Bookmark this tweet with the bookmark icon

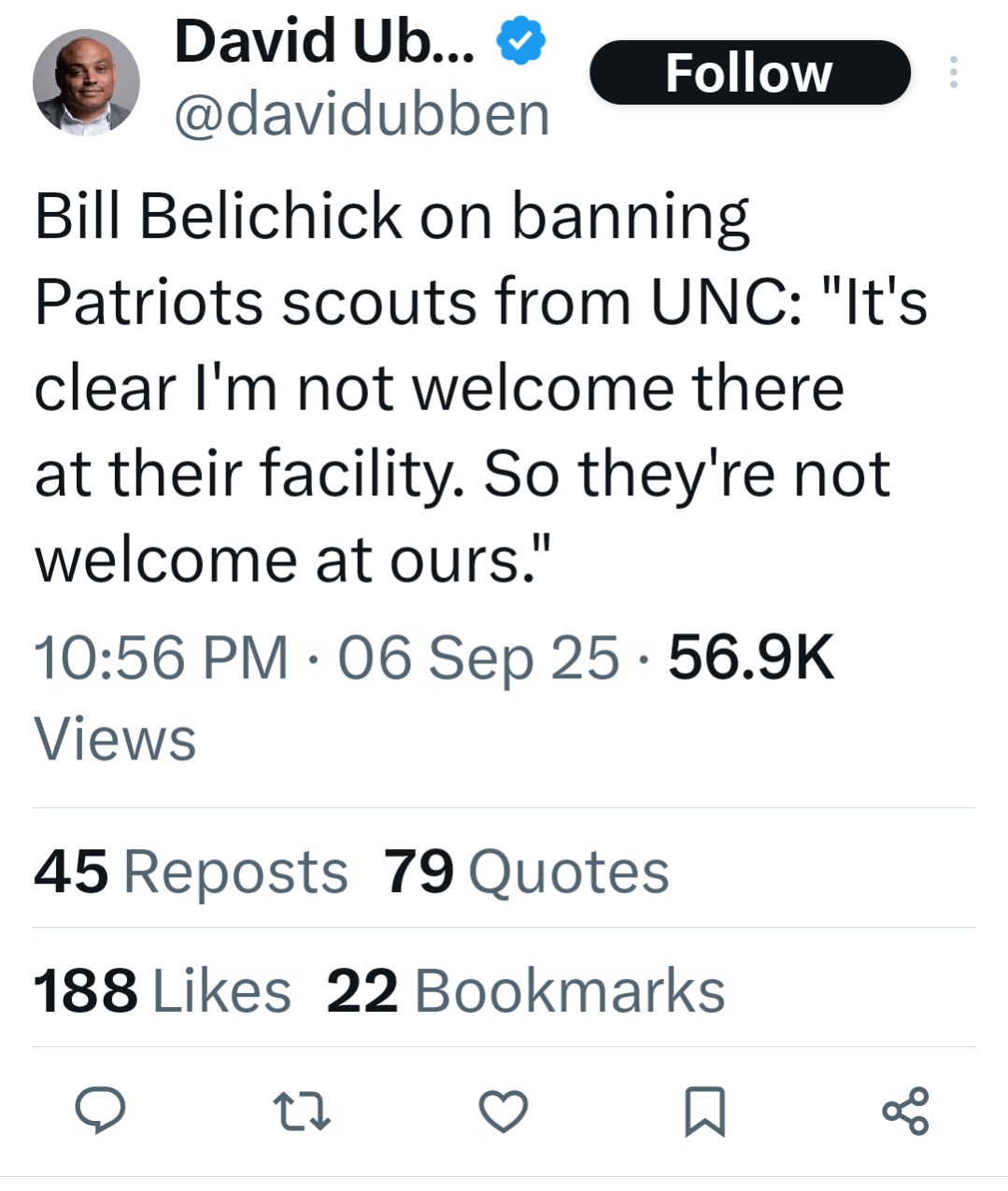coord(704,1112)
